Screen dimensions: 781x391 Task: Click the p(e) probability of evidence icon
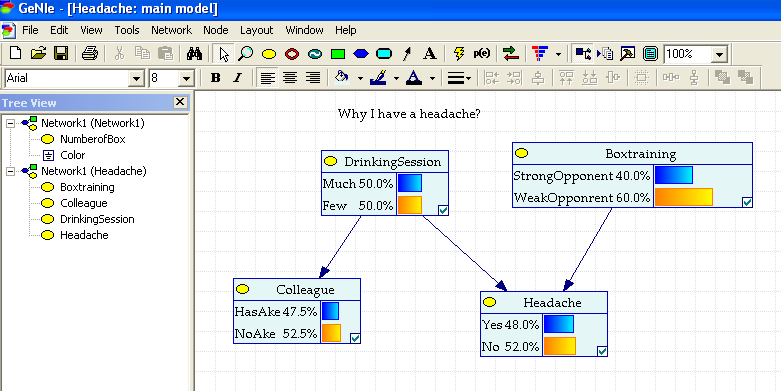click(482, 53)
